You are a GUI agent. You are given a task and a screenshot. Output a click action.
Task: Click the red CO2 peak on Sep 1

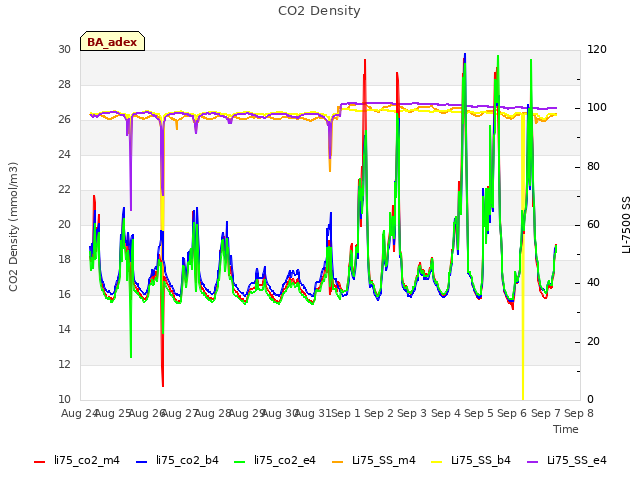click(365, 61)
